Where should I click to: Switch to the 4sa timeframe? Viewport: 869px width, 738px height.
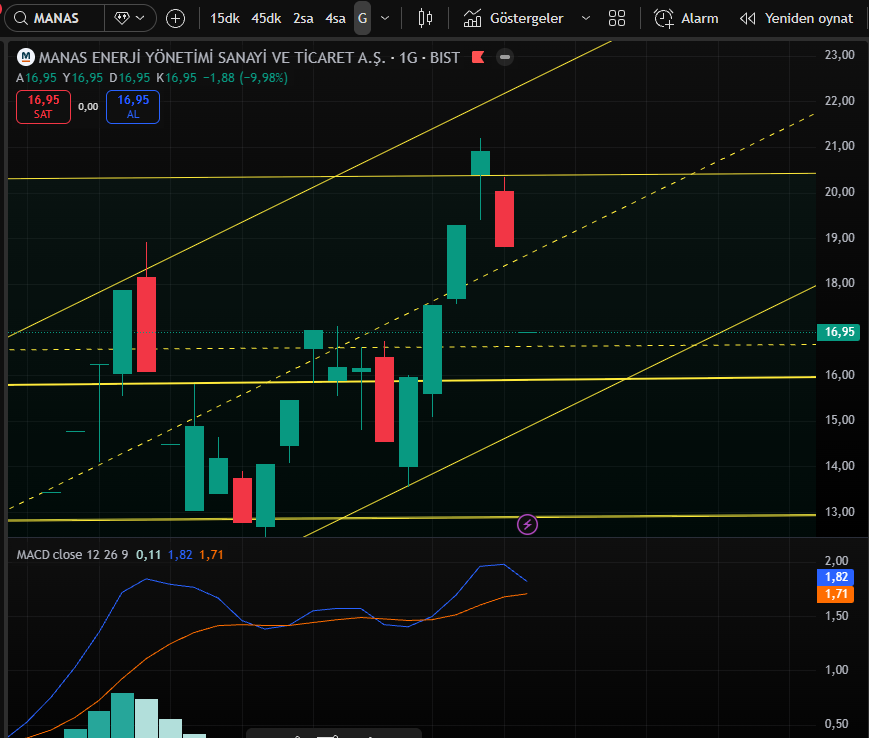coord(335,18)
